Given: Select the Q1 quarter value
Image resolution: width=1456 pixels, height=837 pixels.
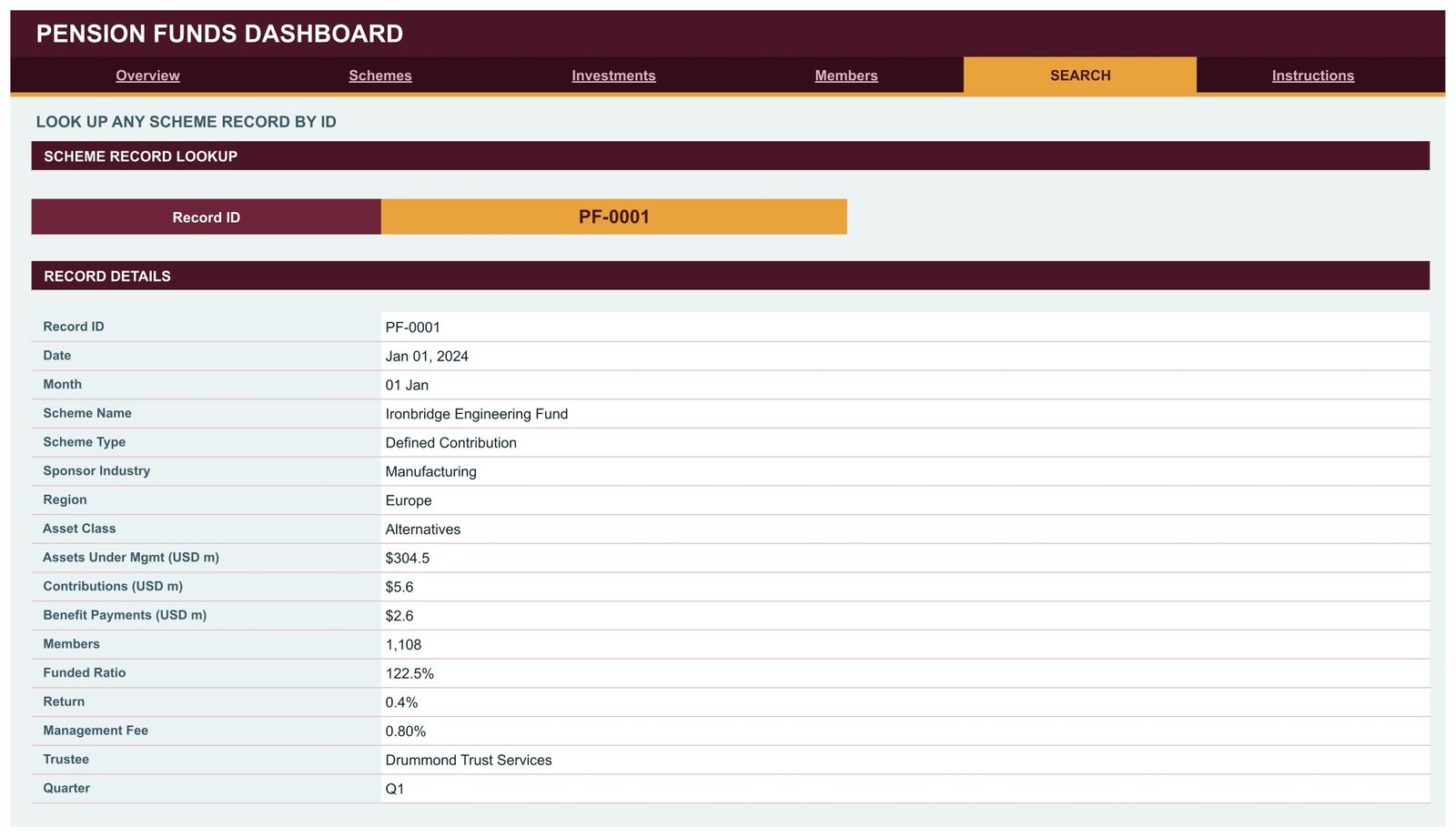Looking at the screenshot, I should click(395, 789).
